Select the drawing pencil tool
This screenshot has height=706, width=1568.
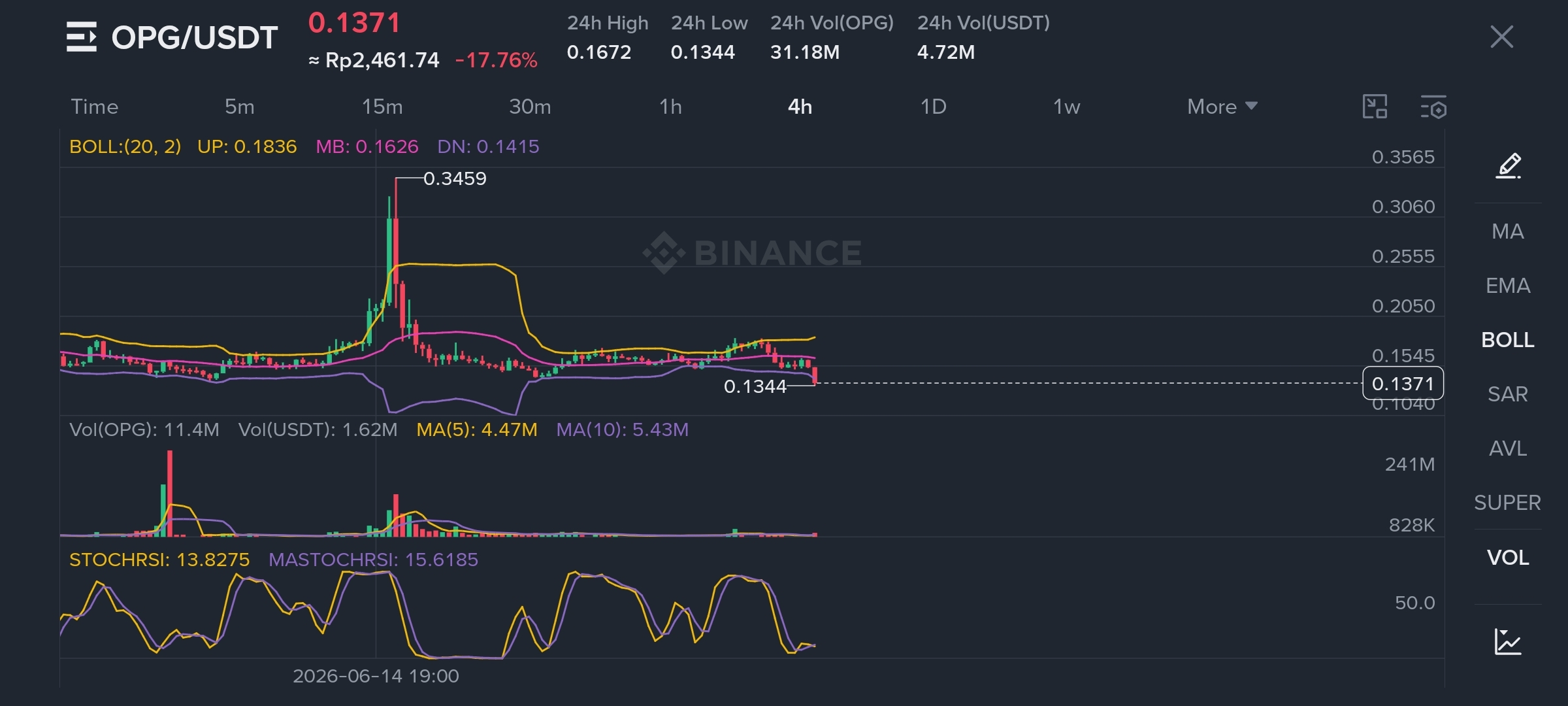coord(1509,166)
